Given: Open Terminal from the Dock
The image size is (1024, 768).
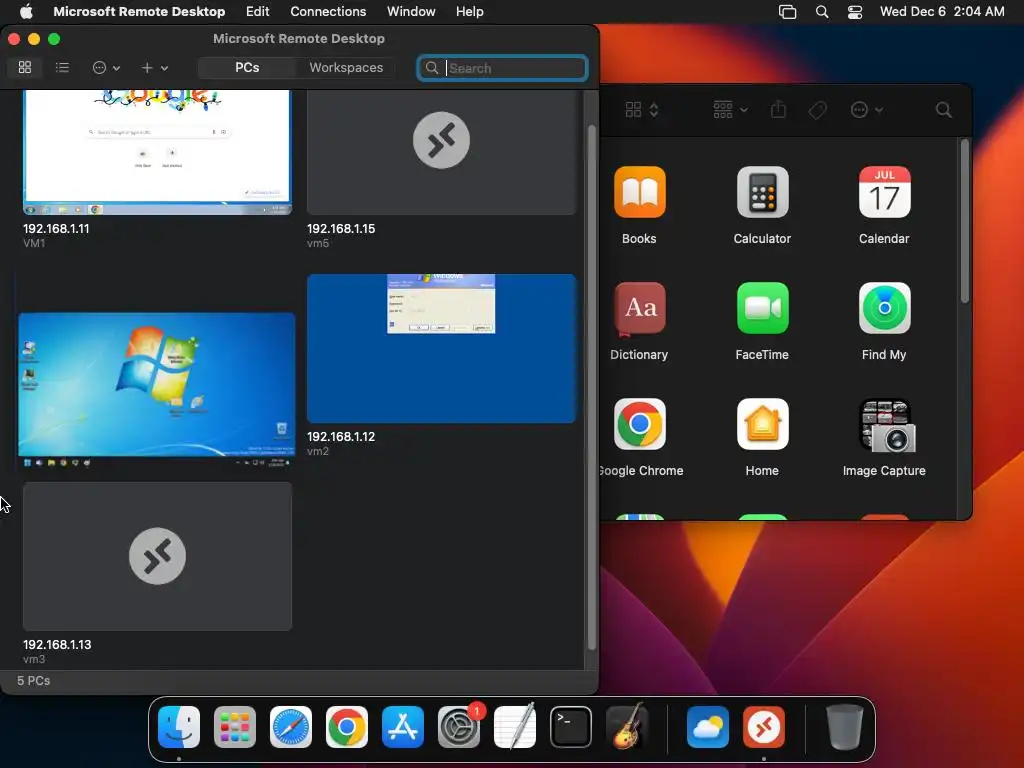Looking at the screenshot, I should 571,727.
